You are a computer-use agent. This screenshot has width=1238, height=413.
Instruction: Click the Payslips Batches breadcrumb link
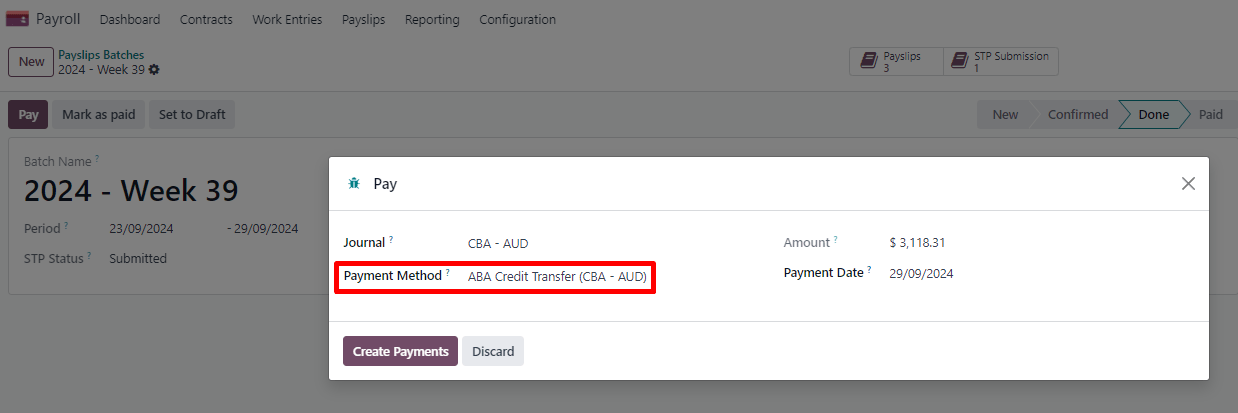pos(101,55)
